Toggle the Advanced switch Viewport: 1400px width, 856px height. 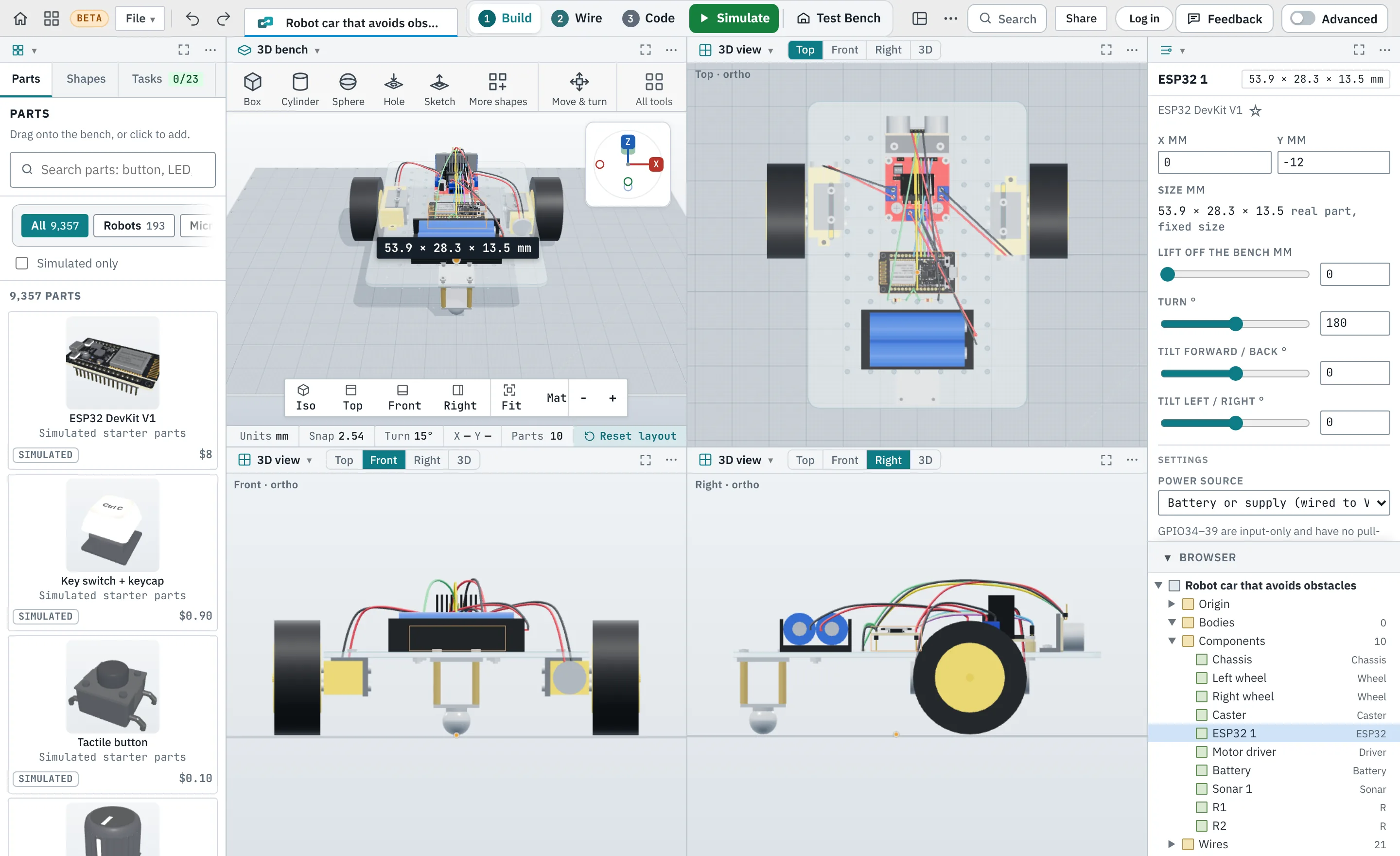tap(1302, 18)
